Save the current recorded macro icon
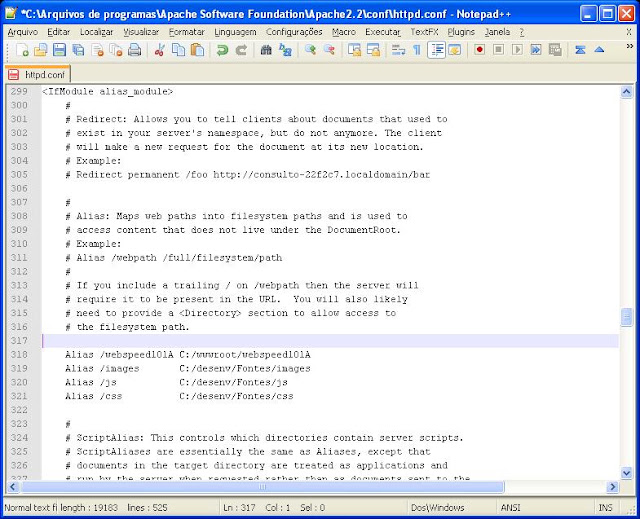 (x=555, y=50)
